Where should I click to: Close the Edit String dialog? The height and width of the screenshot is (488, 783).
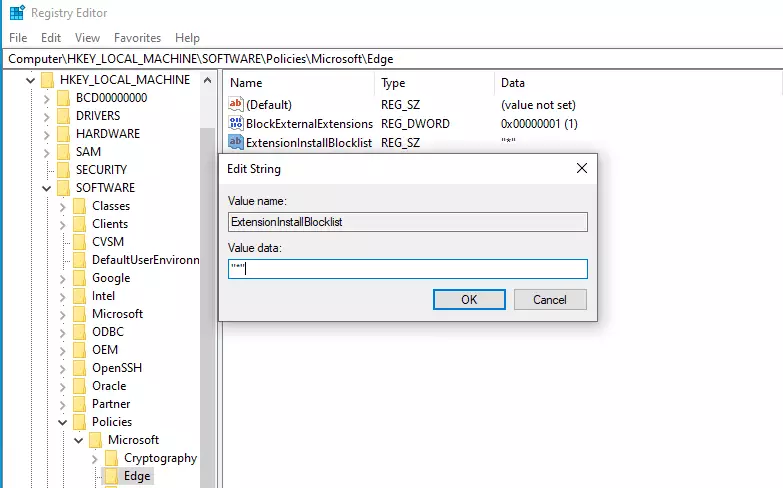pos(582,168)
